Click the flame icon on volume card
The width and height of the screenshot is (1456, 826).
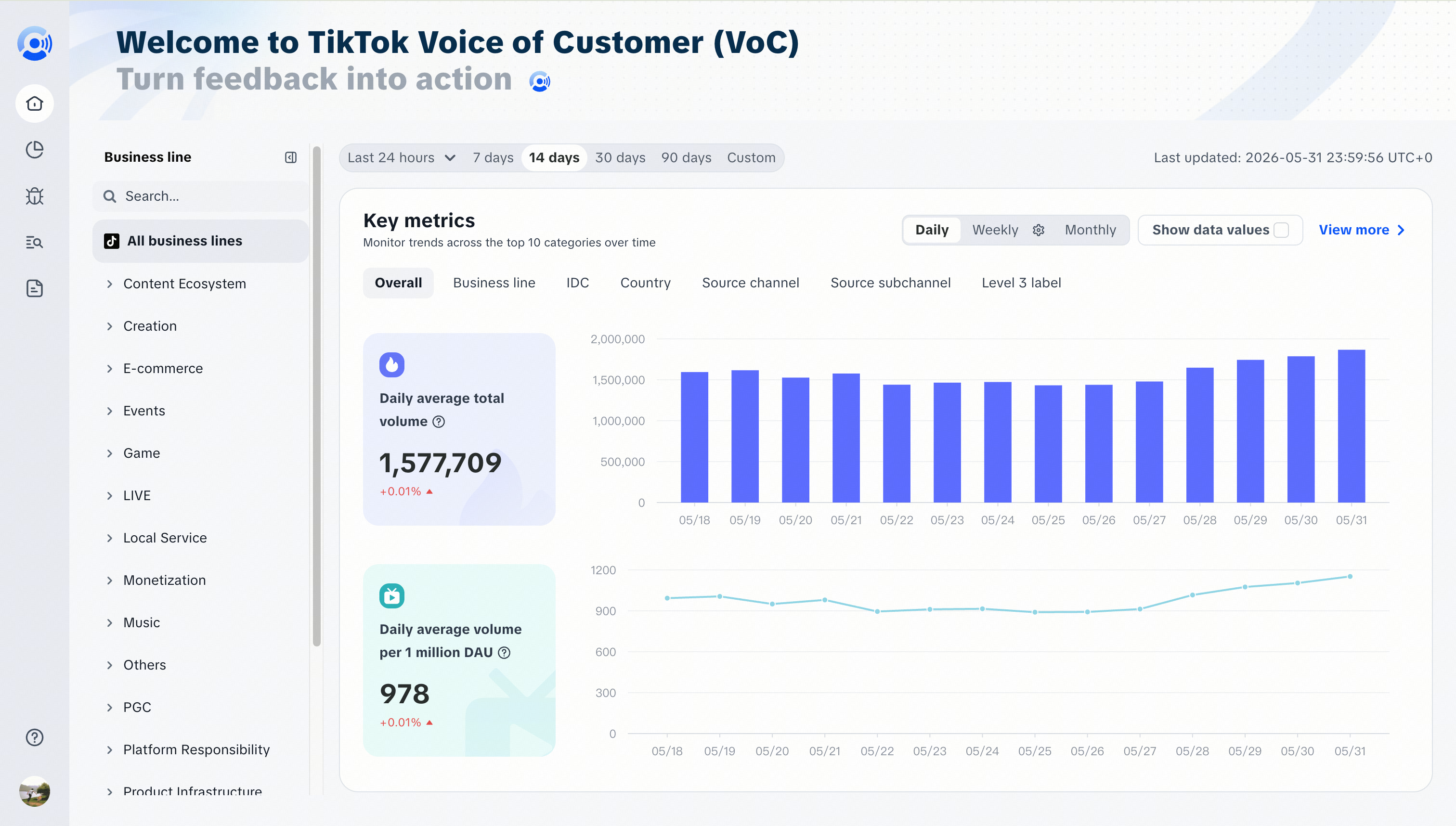pyautogui.click(x=391, y=365)
